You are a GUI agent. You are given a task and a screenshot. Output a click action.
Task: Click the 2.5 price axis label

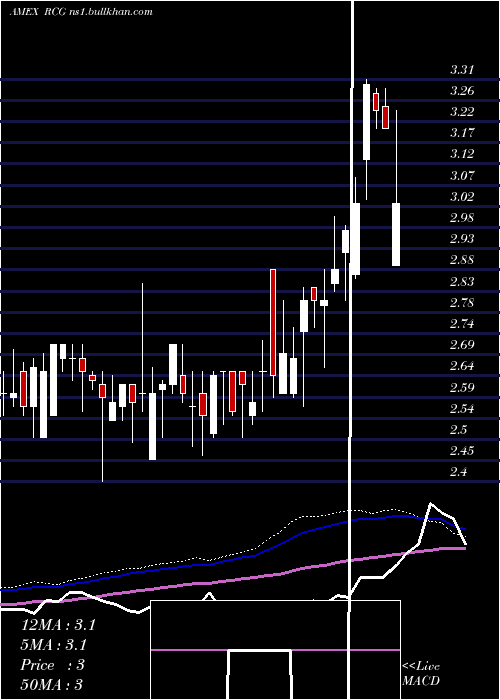coord(458,430)
